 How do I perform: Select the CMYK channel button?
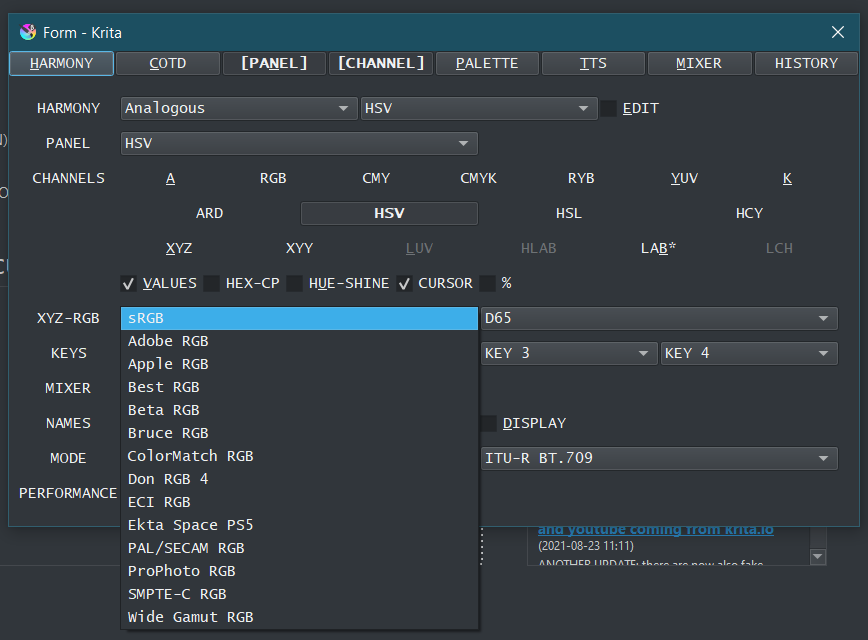tap(478, 178)
